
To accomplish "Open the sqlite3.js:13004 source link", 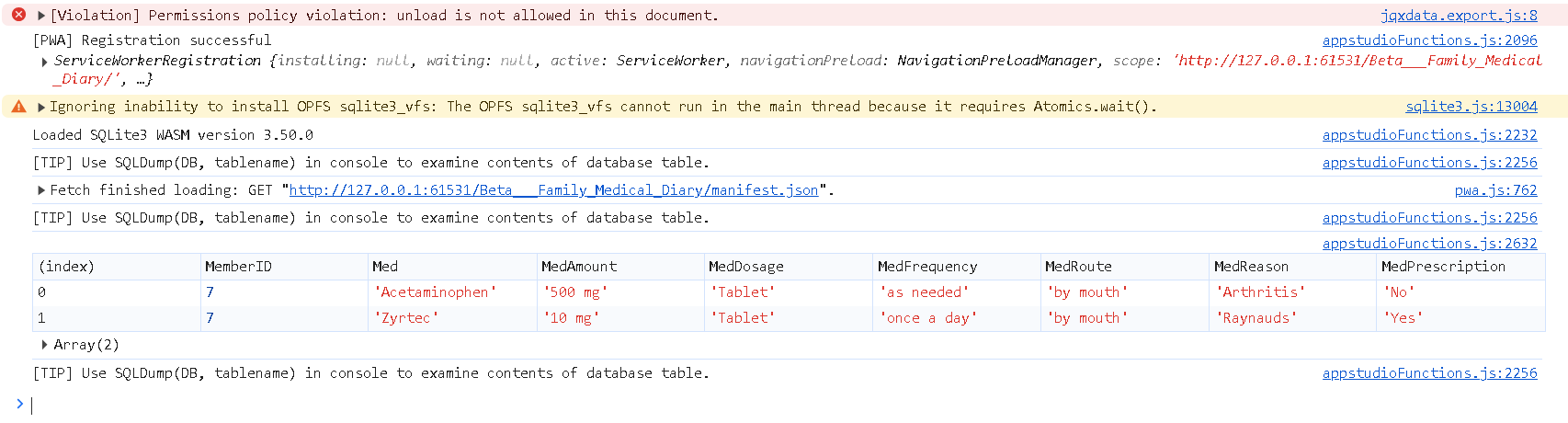I will [1471, 107].
